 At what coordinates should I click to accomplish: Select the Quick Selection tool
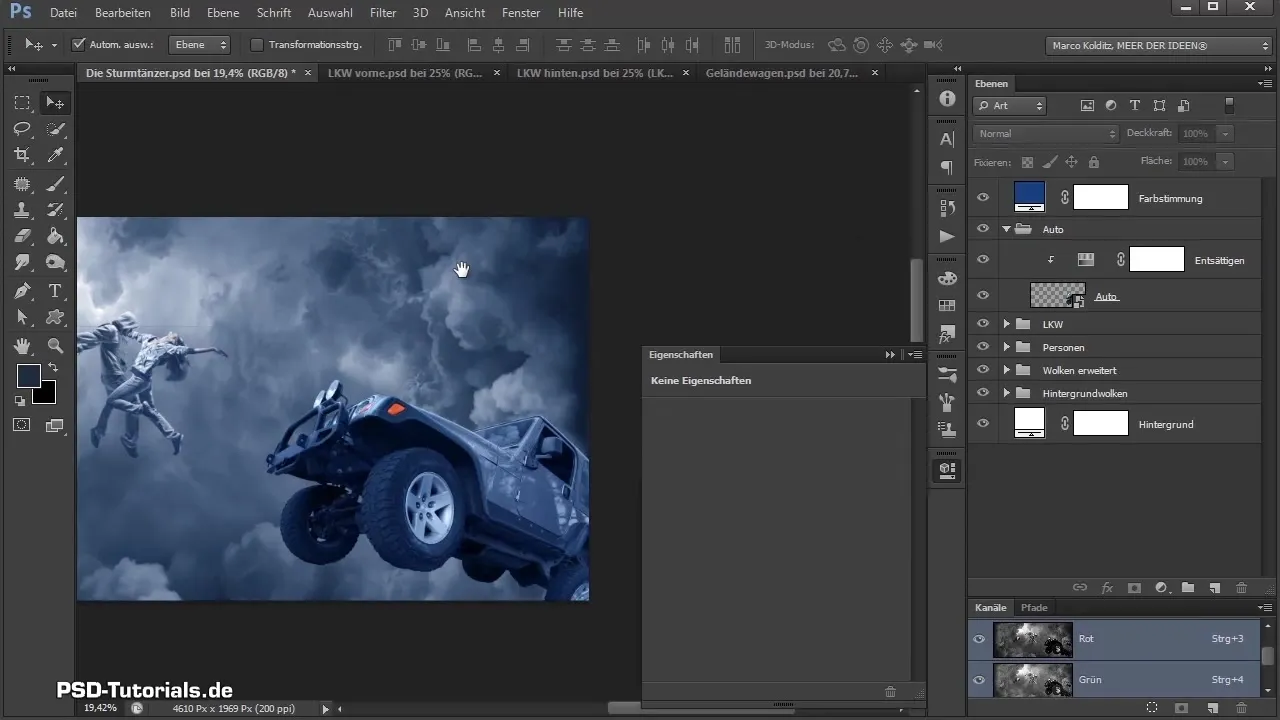click(x=55, y=129)
